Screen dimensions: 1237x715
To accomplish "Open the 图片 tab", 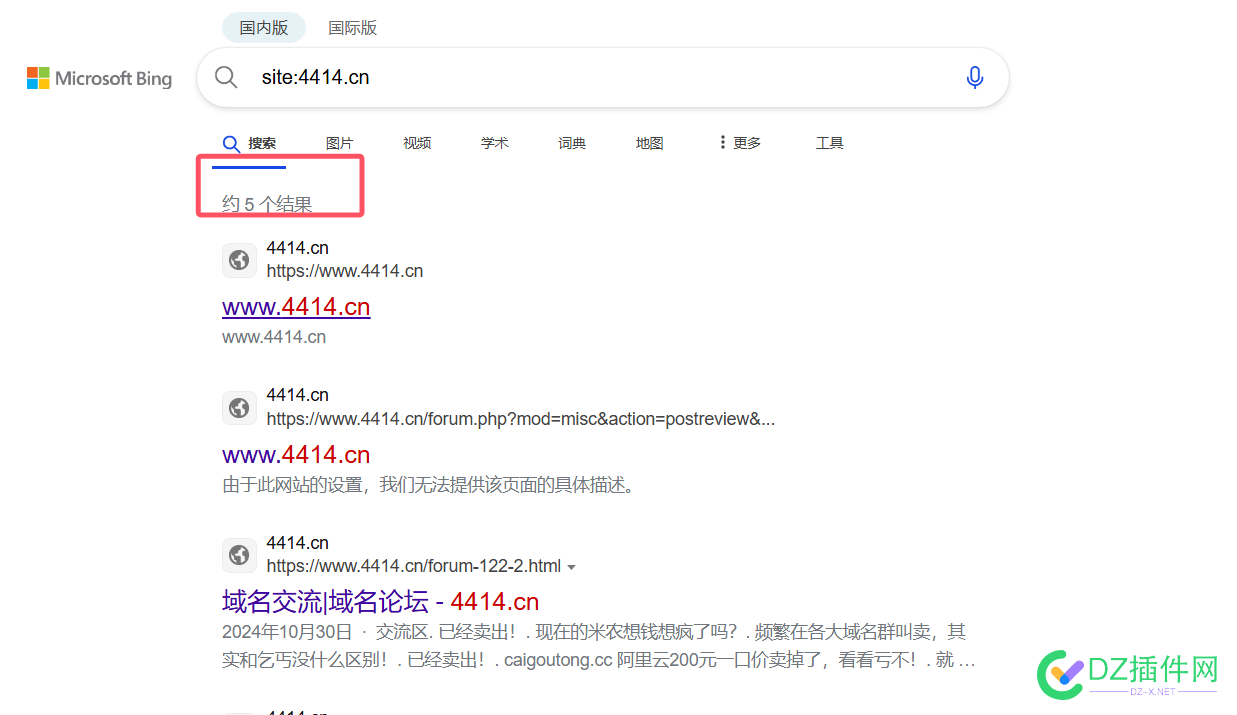I will click(x=340, y=143).
